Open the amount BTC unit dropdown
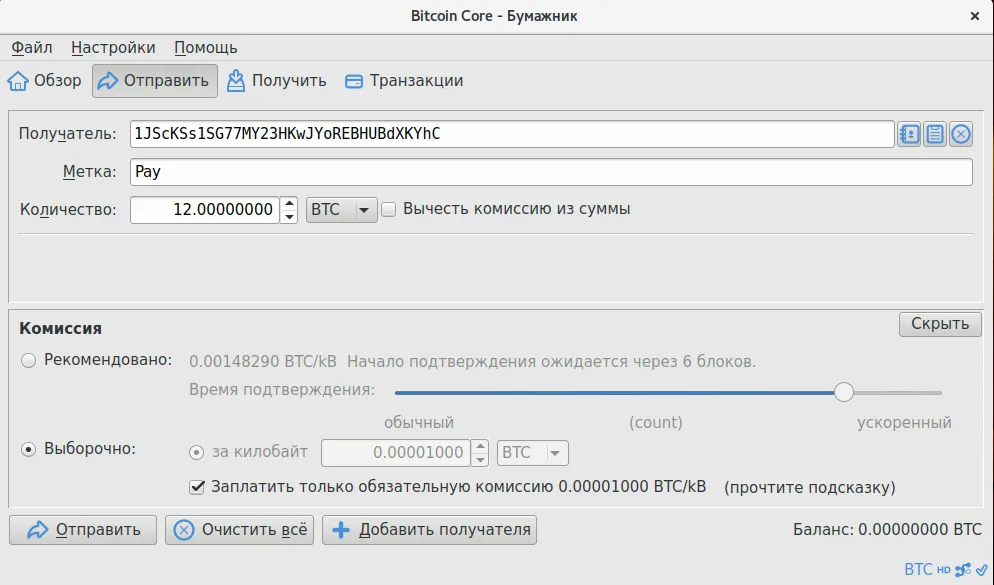Image resolution: width=994 pixels, height=585 pixels. [x=342, y=210]
